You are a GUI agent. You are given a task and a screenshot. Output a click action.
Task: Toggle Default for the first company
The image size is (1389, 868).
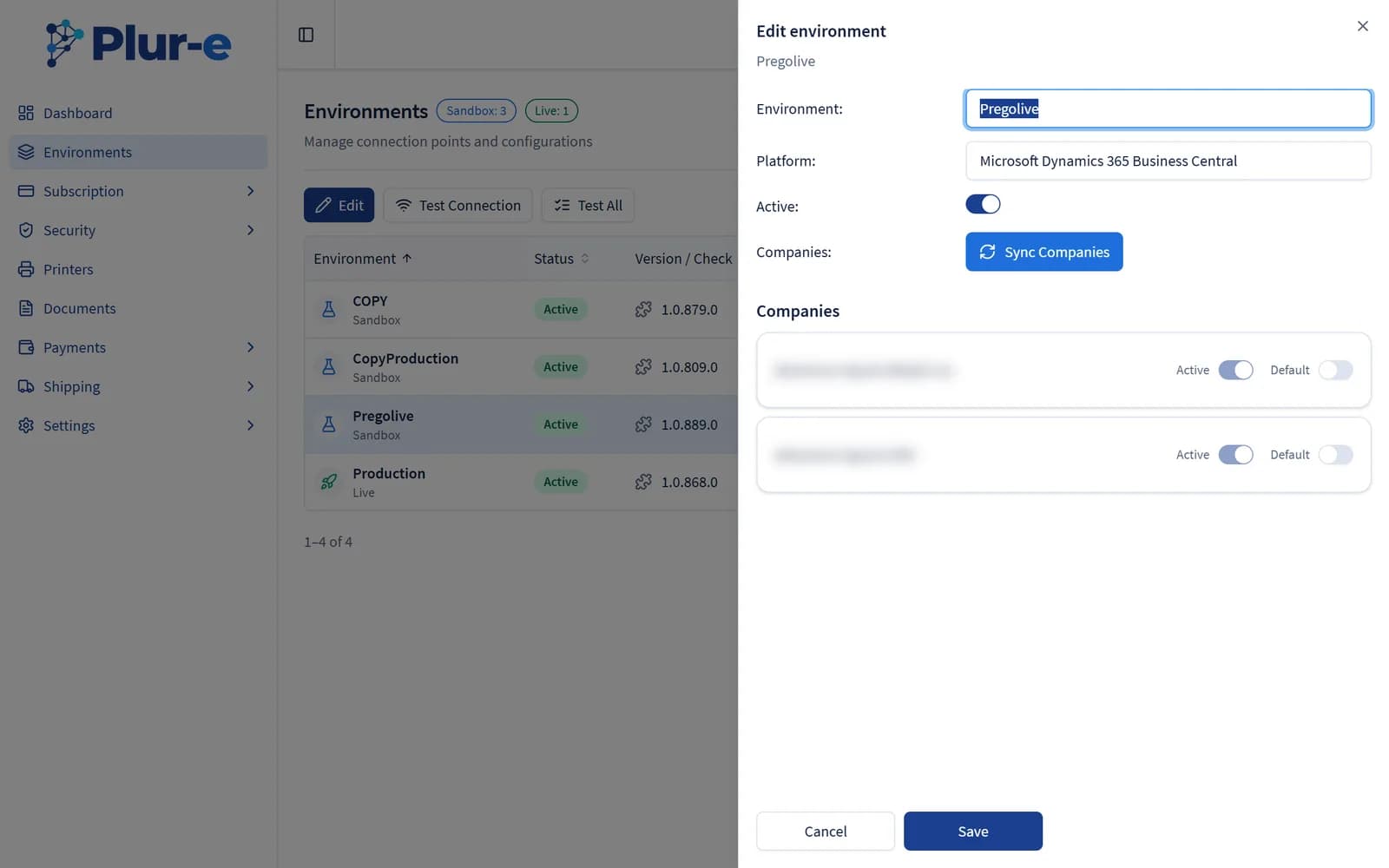click(x=1335, y=370)
